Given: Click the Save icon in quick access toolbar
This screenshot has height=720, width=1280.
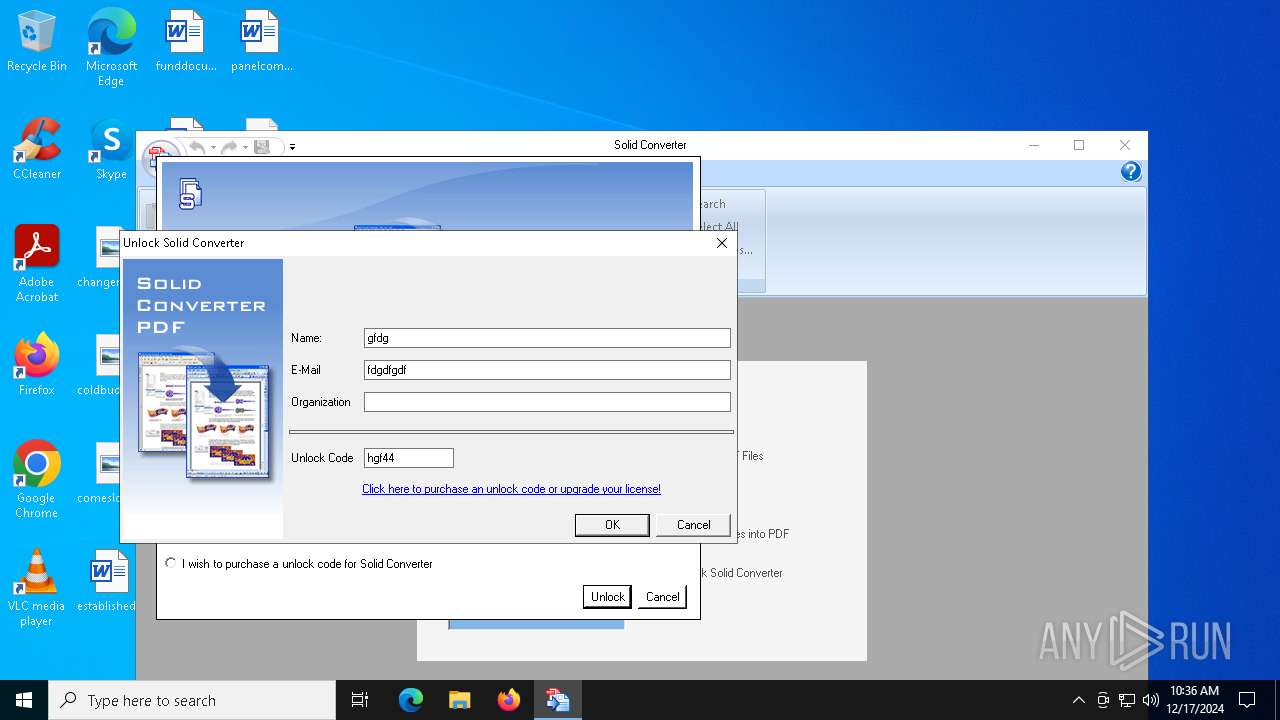Looking at the screenshot, I should pyautogui.click(x=262, y=147).
